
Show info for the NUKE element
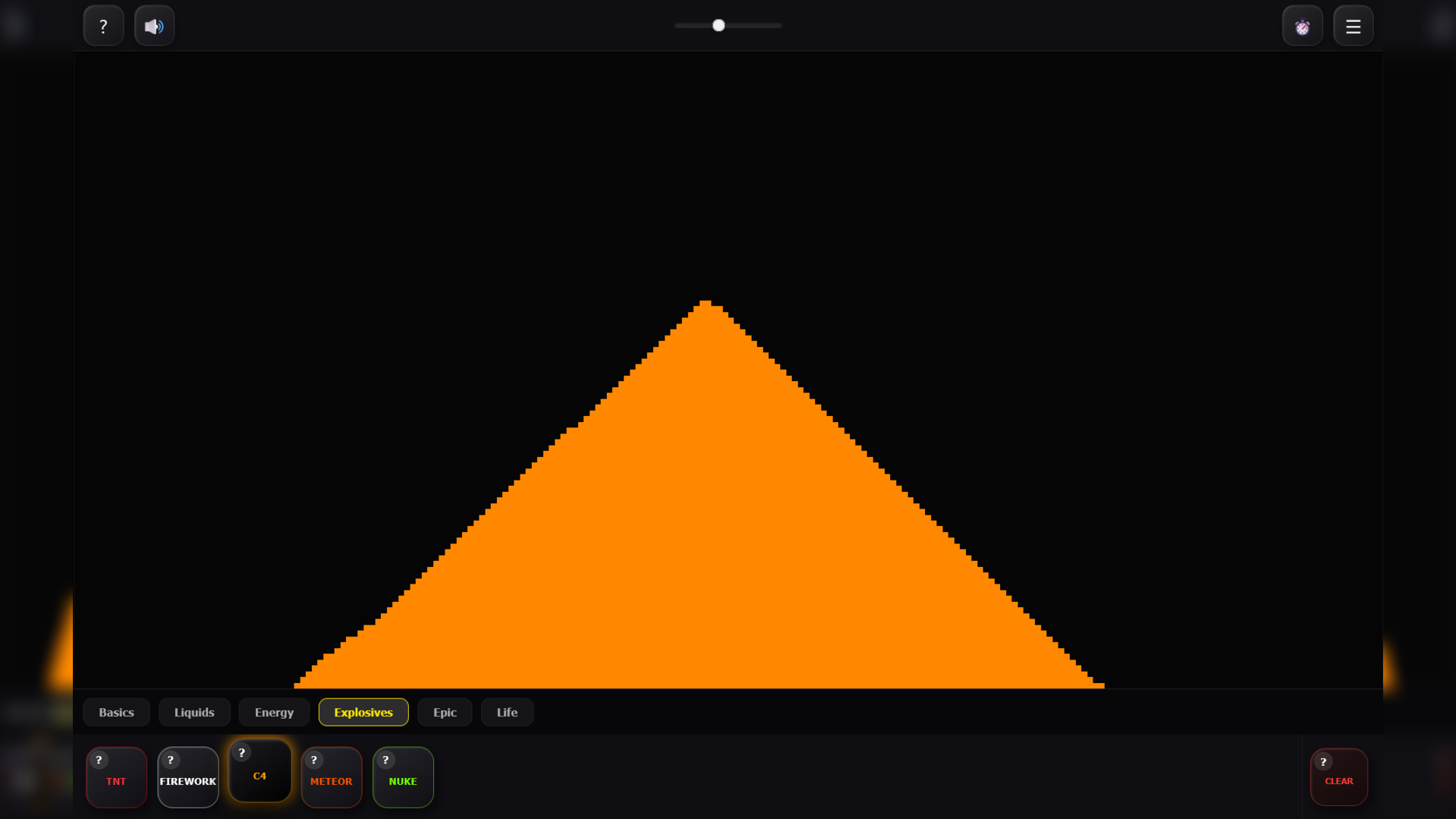(x=385, y=759)
